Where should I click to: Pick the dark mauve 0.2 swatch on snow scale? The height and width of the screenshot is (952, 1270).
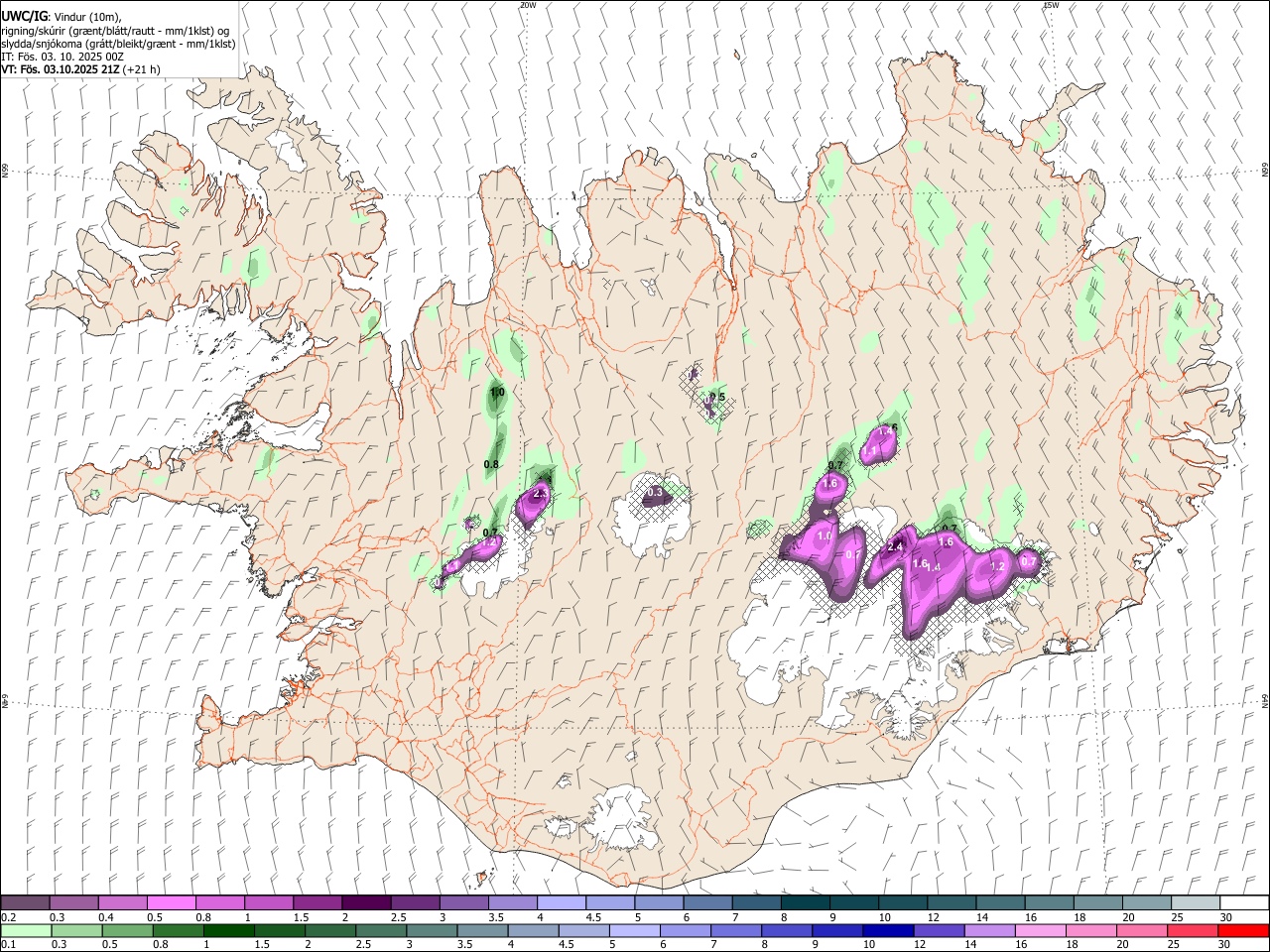[26, 903]
